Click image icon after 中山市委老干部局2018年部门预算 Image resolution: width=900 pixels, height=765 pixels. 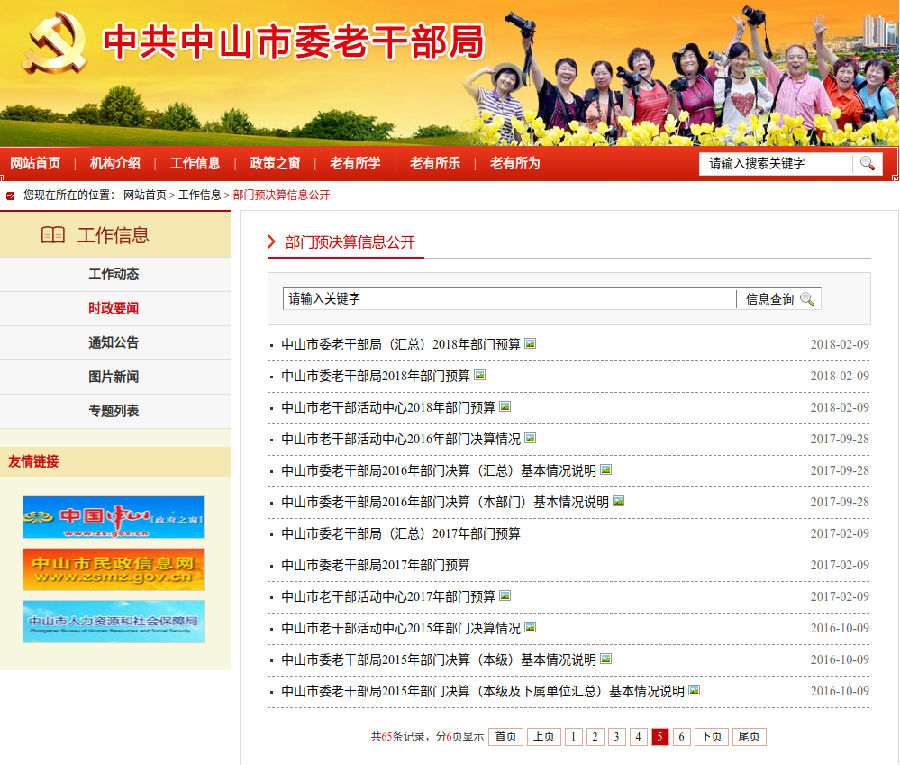(x=480, y=375)
